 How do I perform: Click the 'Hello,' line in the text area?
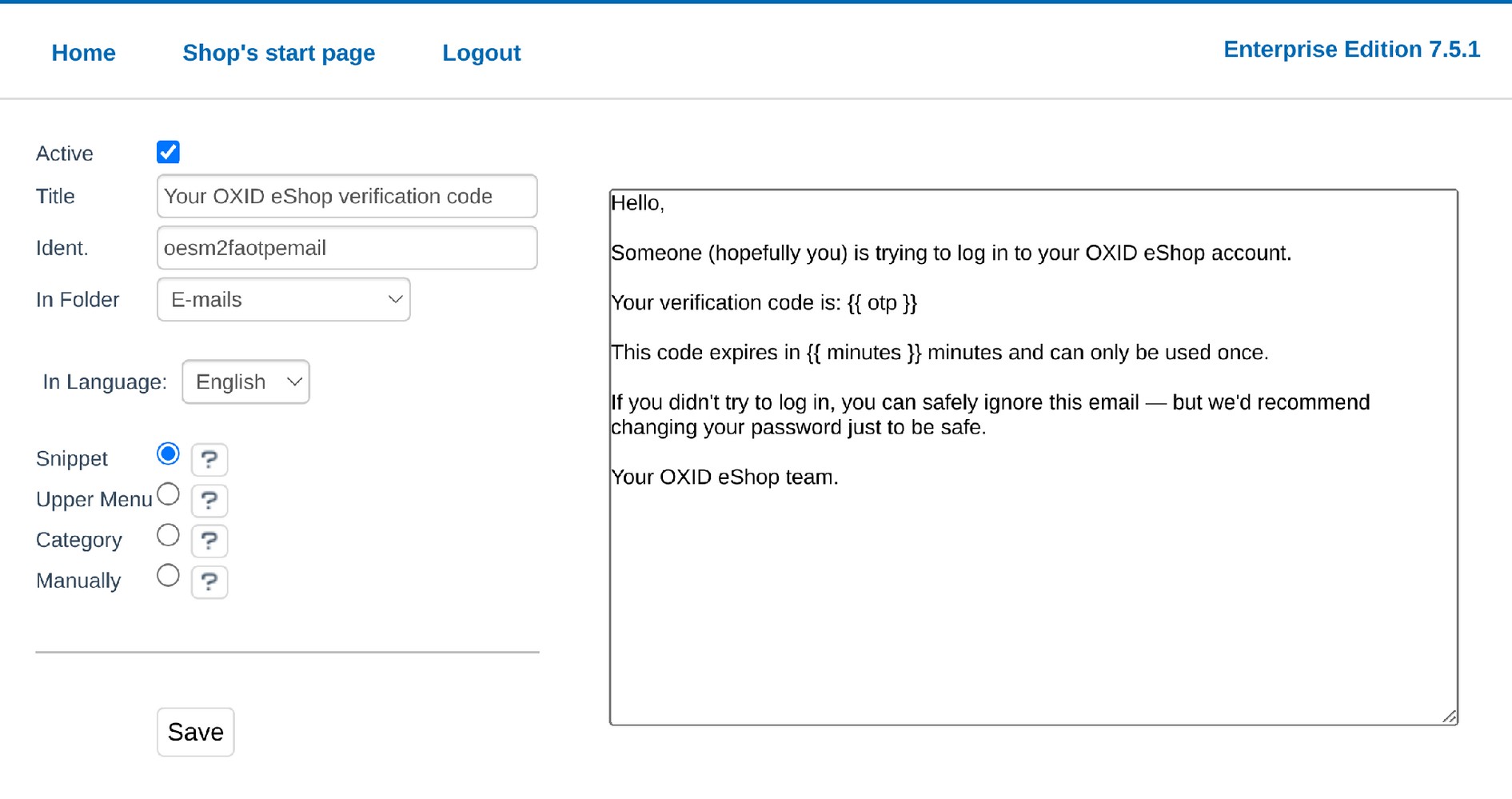[x=637, y=203]
